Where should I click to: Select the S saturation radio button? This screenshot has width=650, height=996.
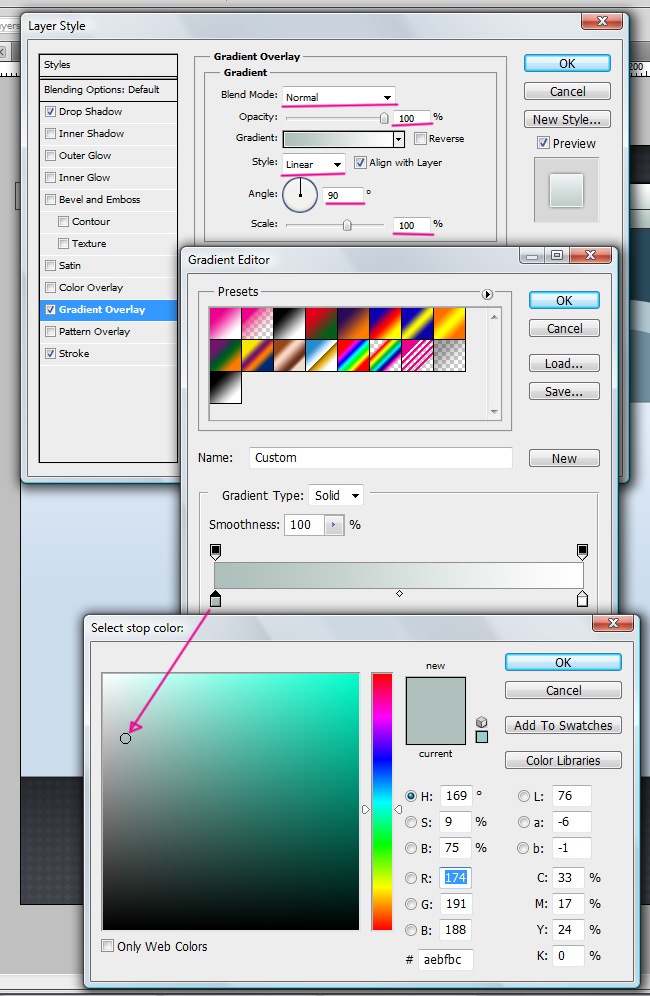coord(411,822)
